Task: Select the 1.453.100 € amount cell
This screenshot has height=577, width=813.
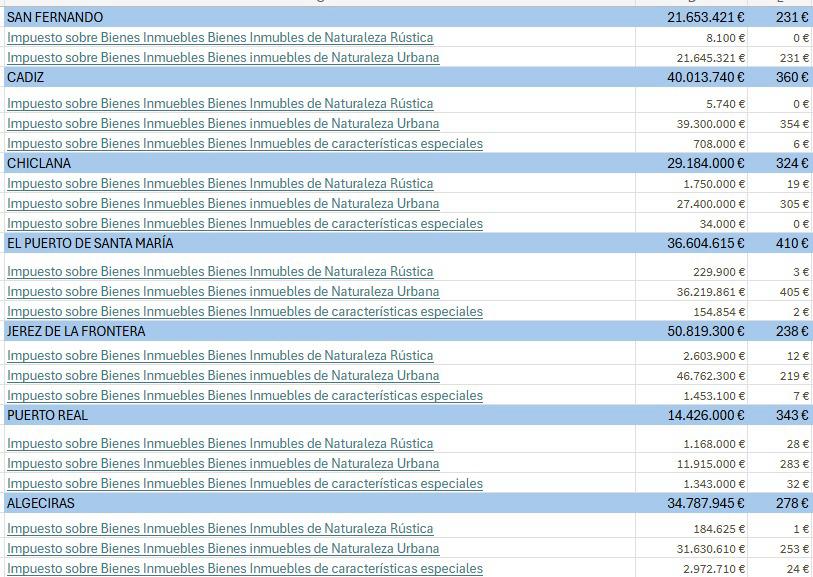Action: [x=713, y=395]
